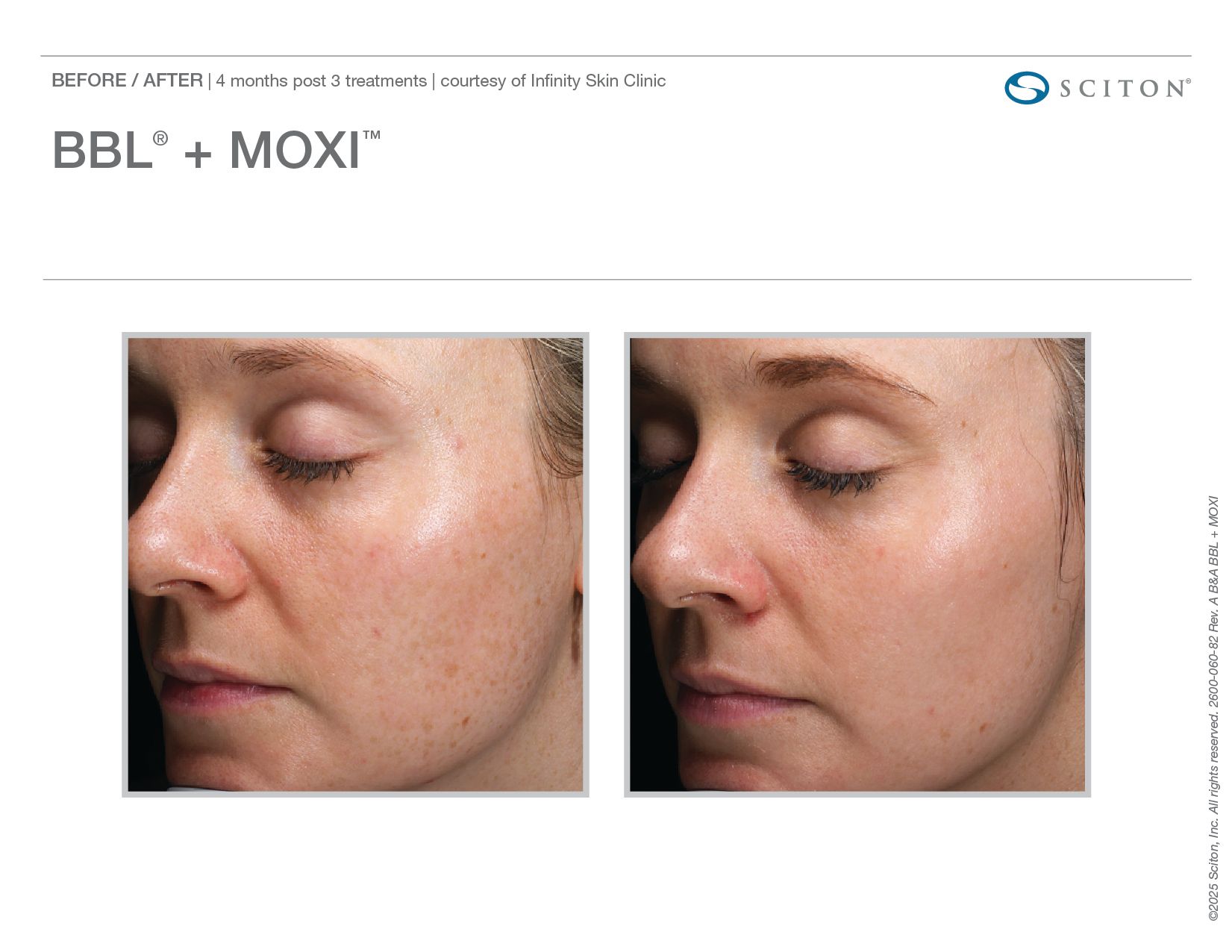Viewport: 1232px width, 952px height.
Task: Open the left before-treatment photo
Action: [x=355, y=565]
